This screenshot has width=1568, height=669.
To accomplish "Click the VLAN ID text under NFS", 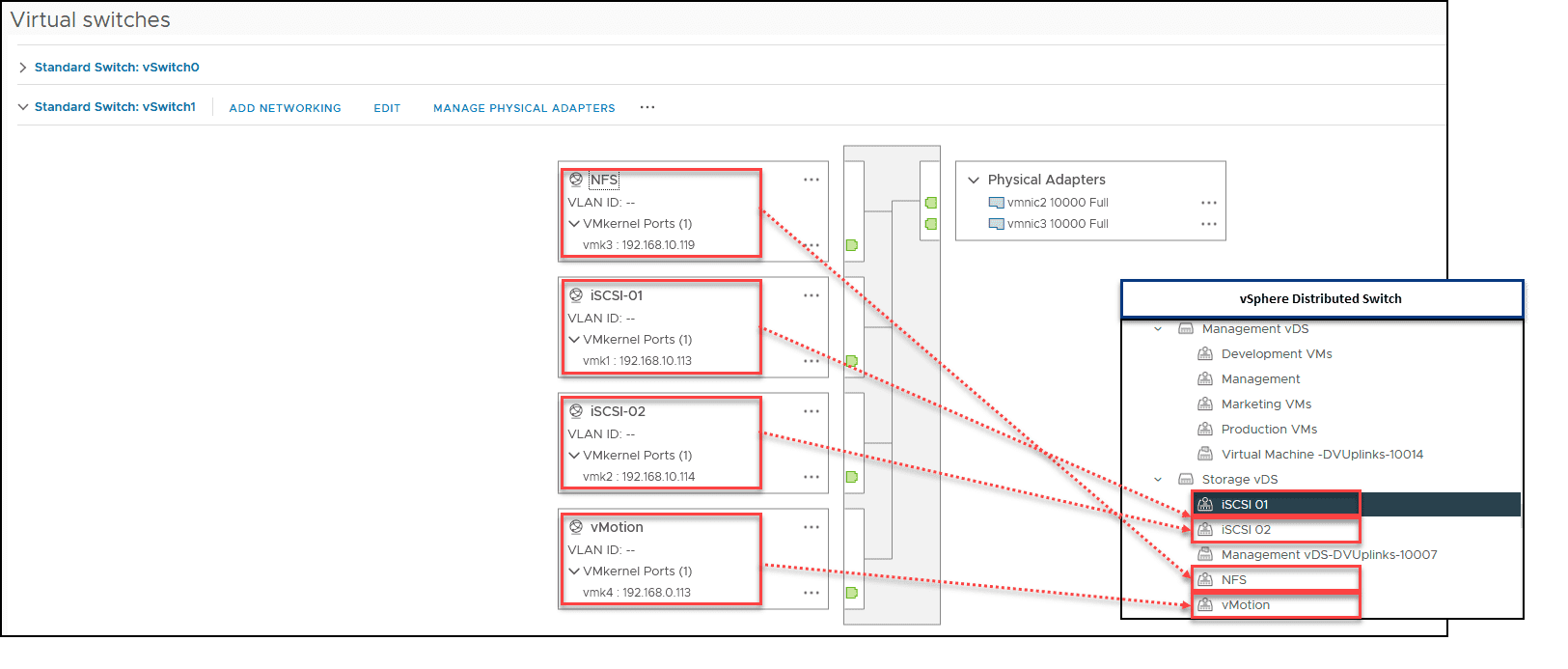I will coord(601,203).
